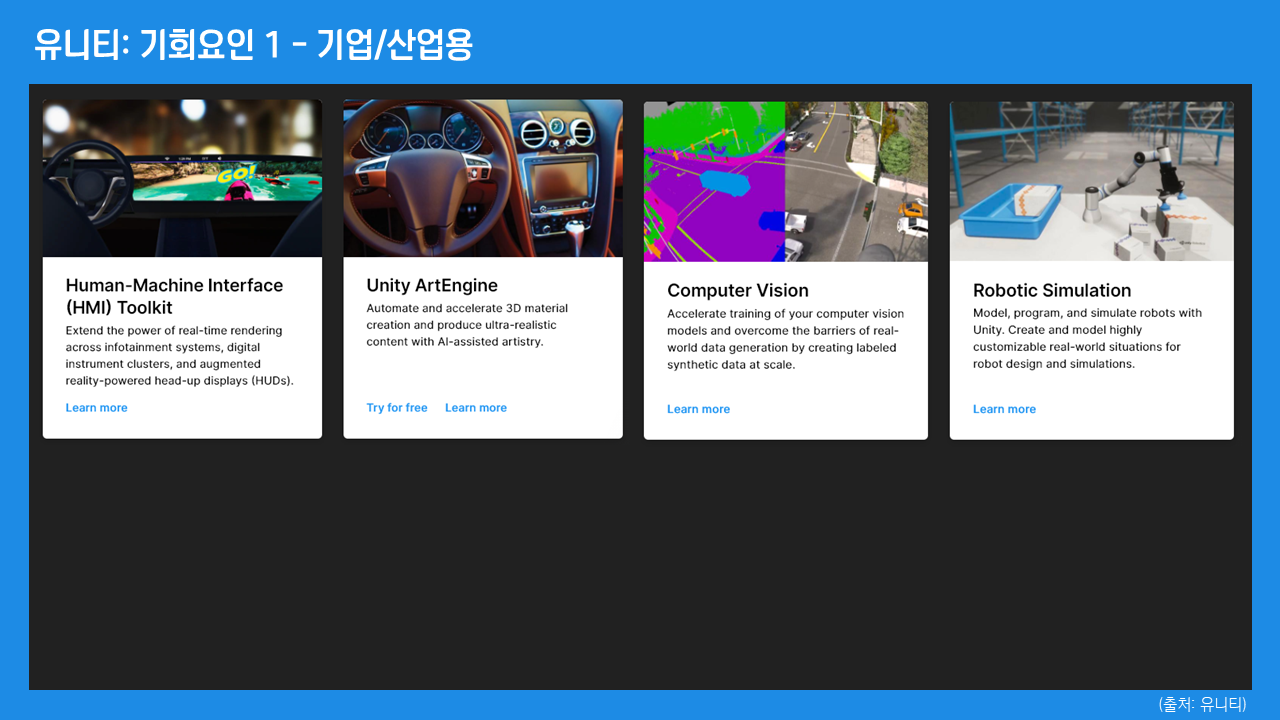Select the Unity ArtEngine car interior image
This screenshot has width=1280, height=720.
point(483,179)
